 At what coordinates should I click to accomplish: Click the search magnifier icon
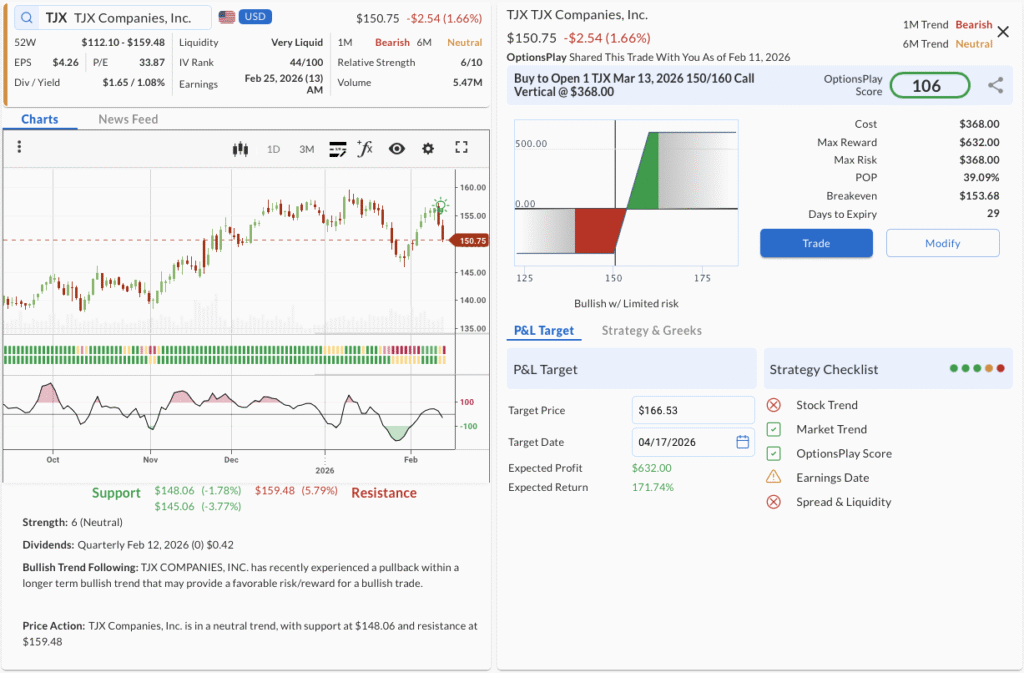pyautogui.click(x=26, y=18)
